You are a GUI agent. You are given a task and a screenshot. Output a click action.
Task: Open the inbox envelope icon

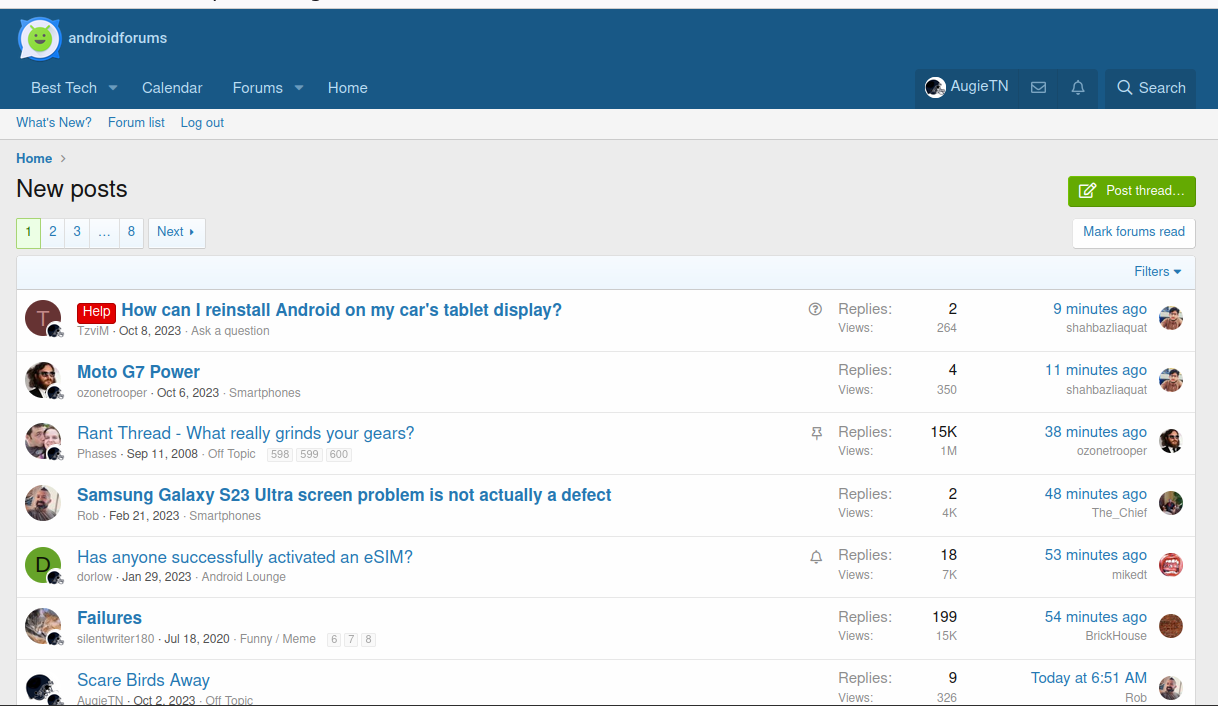pos(1038,88)
